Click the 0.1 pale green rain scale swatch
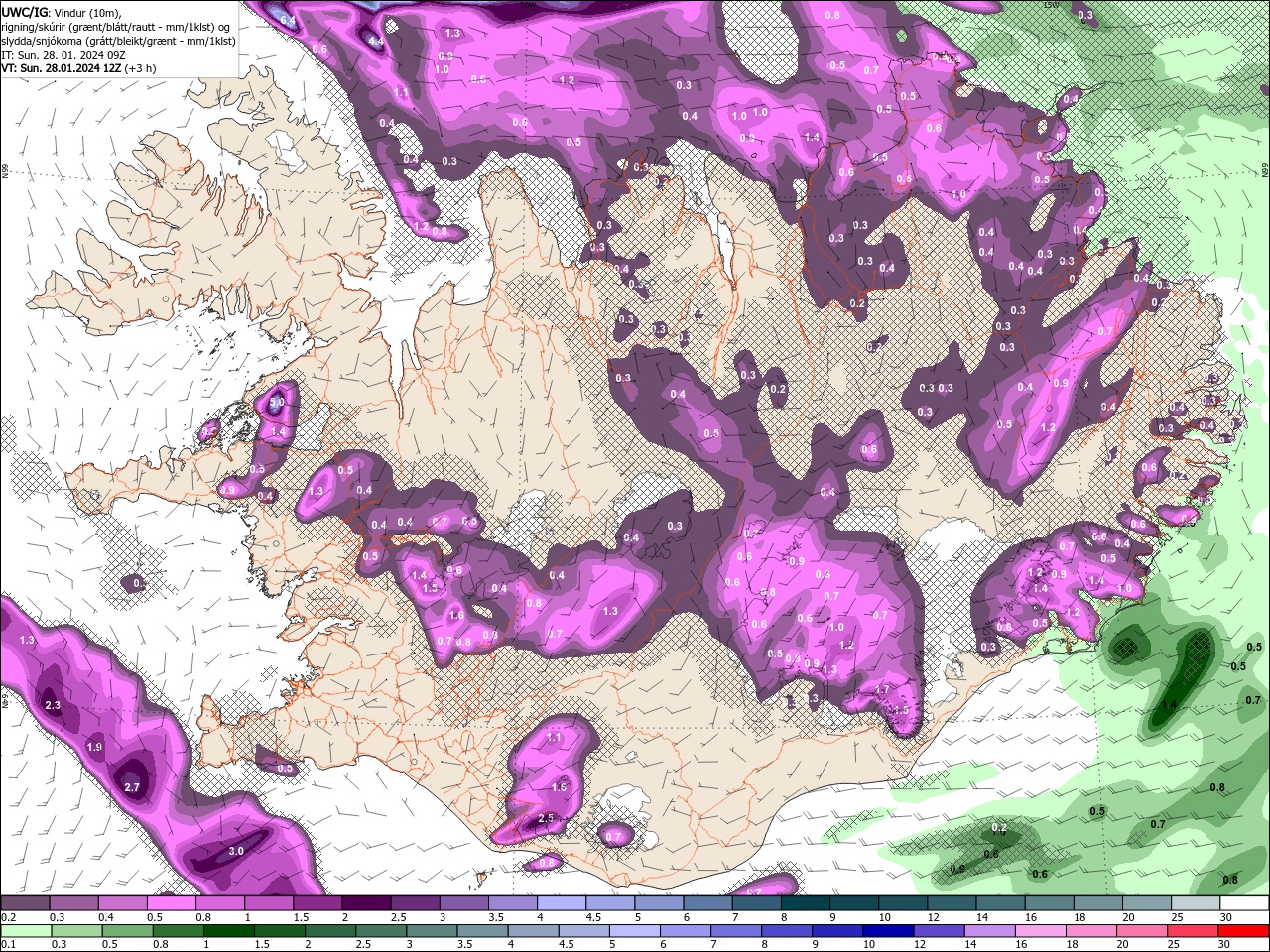 pos(26,931)
